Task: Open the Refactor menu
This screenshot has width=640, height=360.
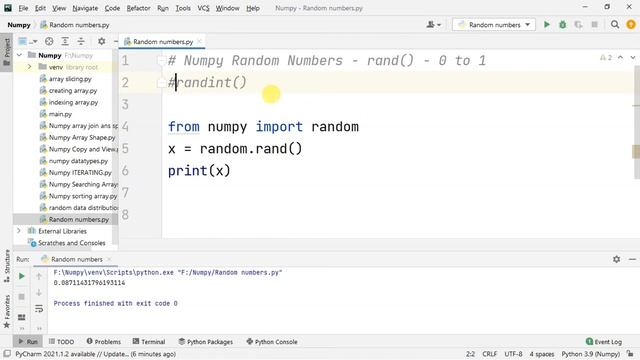Action: tap(138, 8)
